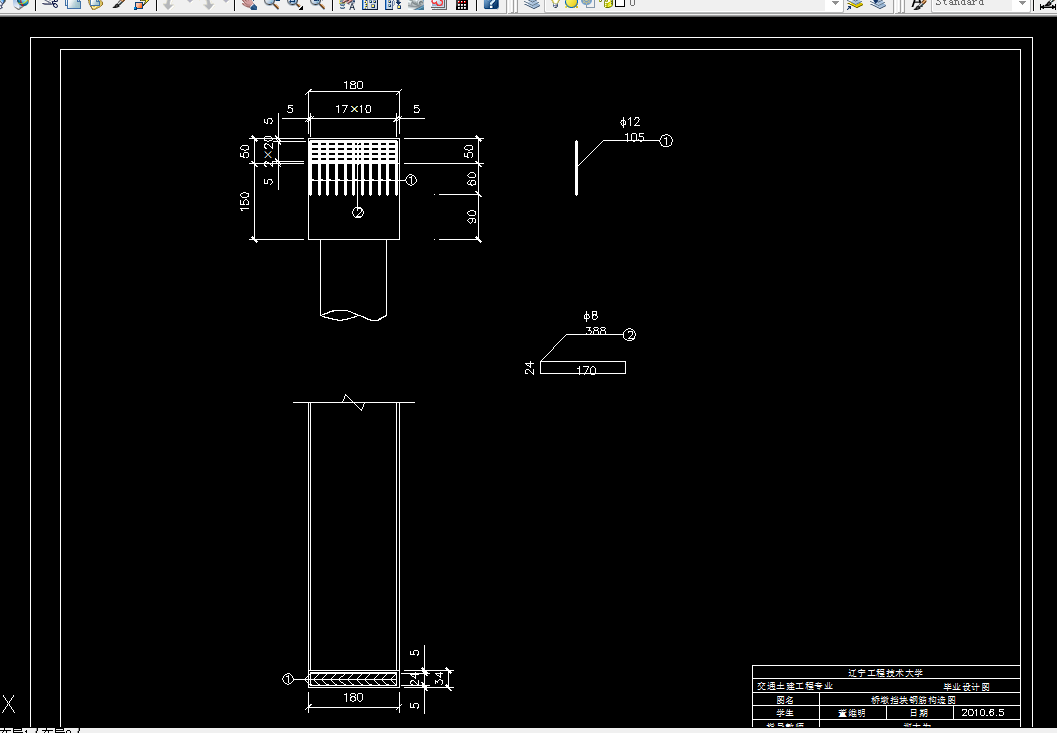The width and height of the screenshot is (1057, 733).
Task: Expand the Undo history dropdown arrow
Action: coord(189,3)
